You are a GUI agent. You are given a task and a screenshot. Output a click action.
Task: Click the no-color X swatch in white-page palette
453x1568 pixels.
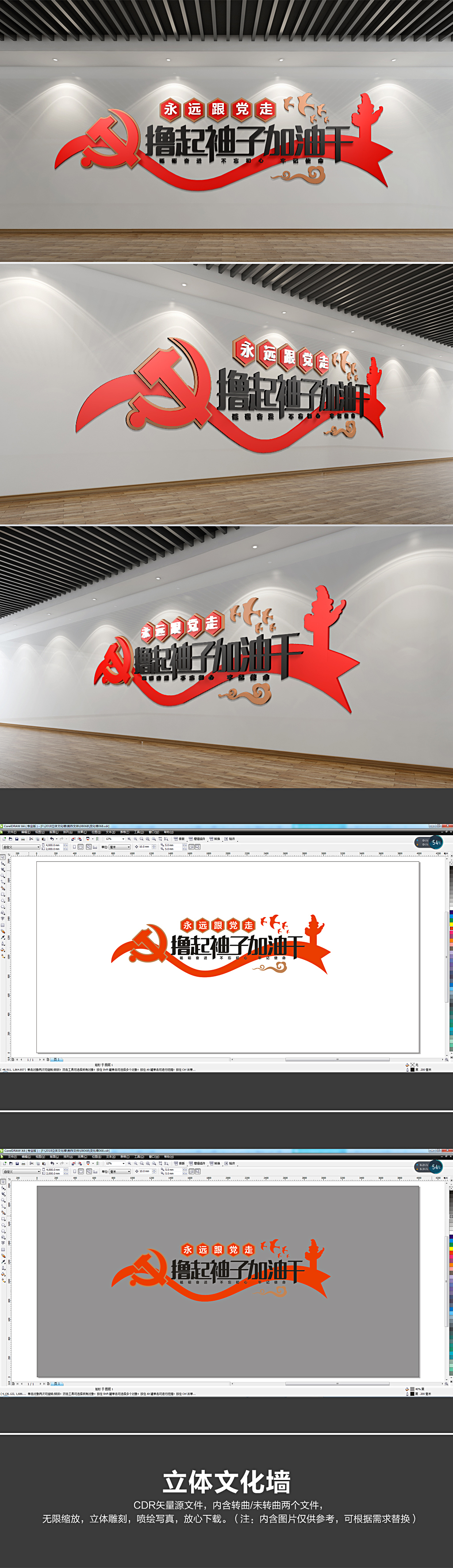point(451,864)
